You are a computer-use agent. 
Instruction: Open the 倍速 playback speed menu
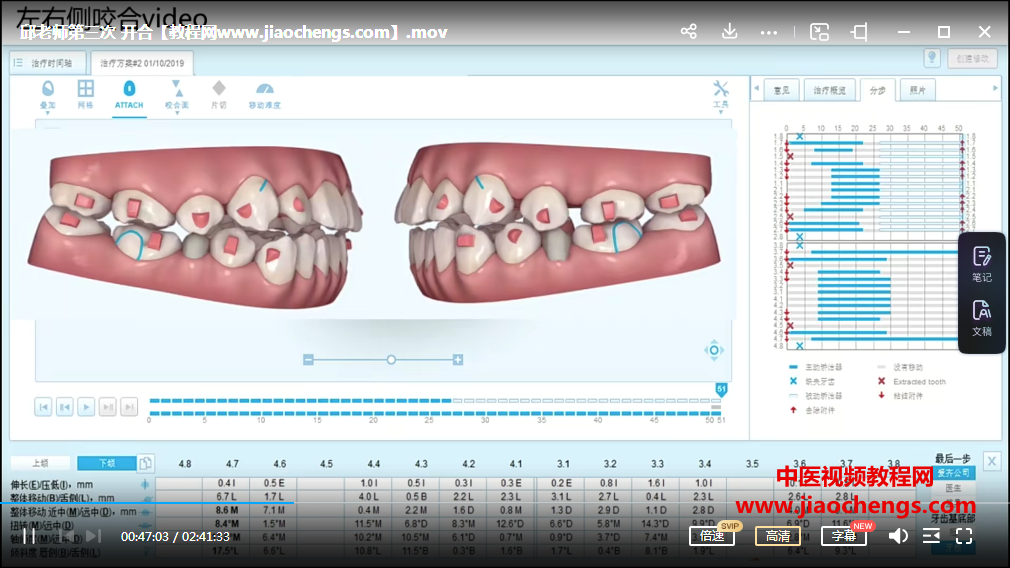pos(712,536)
